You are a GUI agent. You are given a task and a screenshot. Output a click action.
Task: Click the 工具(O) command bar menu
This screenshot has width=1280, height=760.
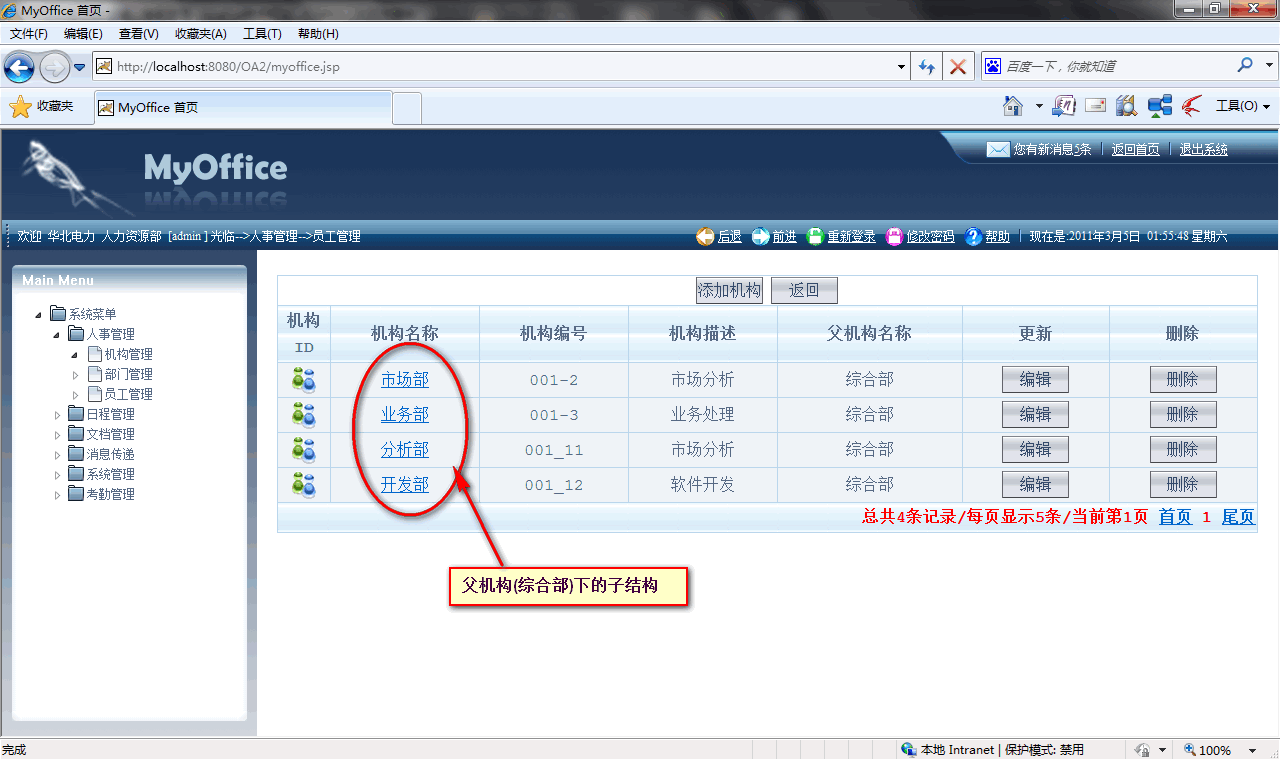tap(1242, 106)
